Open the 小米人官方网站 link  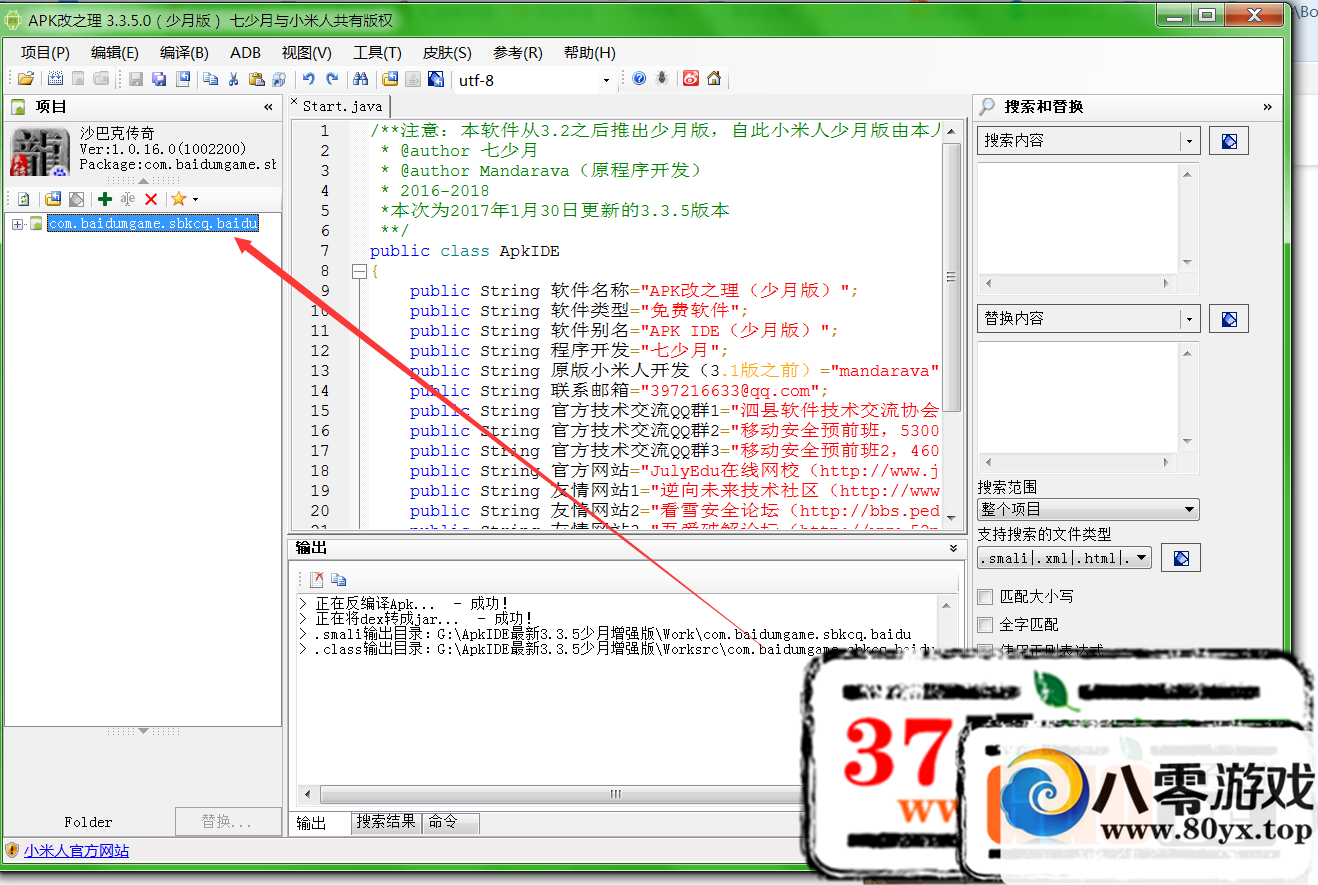click(76, 851)
